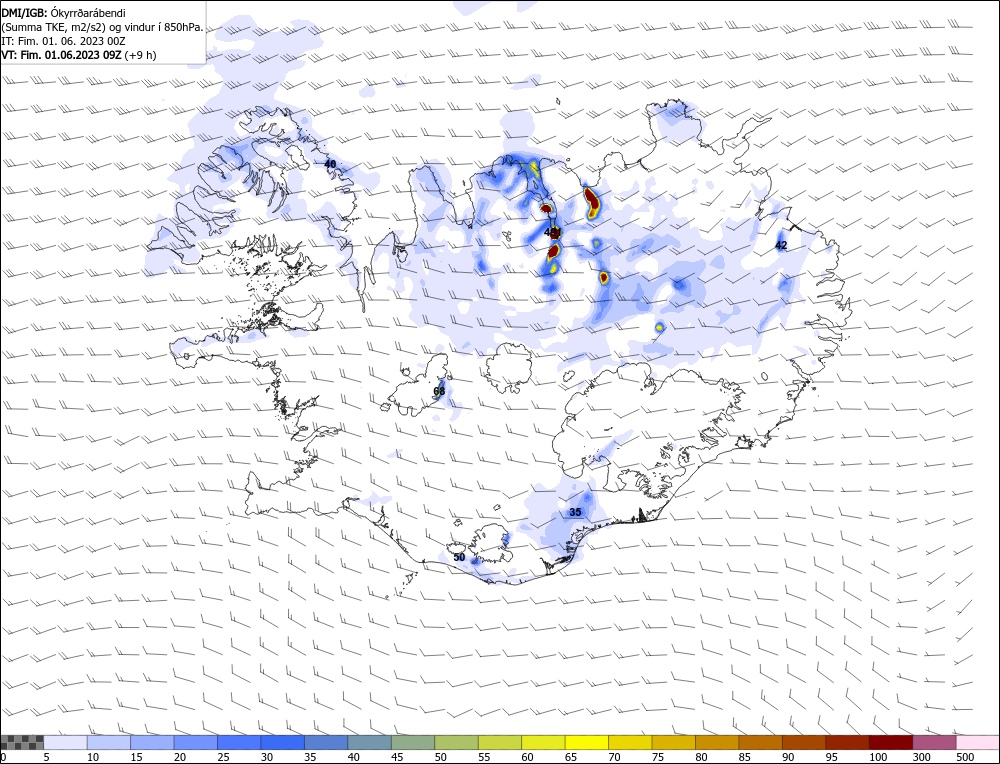Select the legend swatch between 45 and 50
The width and height of the screenshot is (1000, 764).
coord(413,742)
